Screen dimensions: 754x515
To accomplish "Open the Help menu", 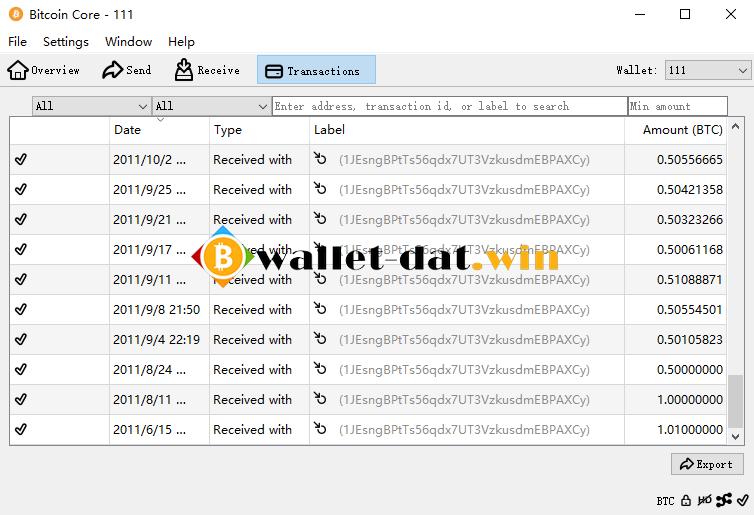I will coord(181,42).
